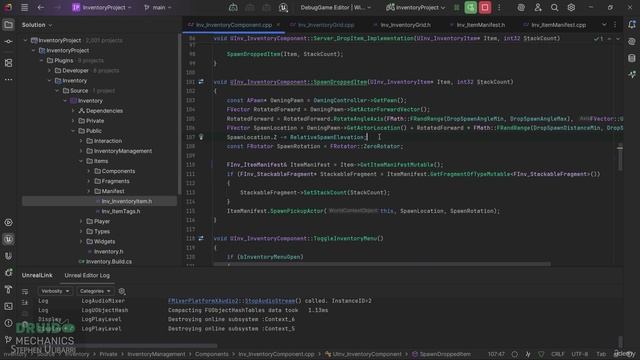Click the lightbulb quick-fix icon at line 107
The image size is (640, 360).
tap(201, 137)
